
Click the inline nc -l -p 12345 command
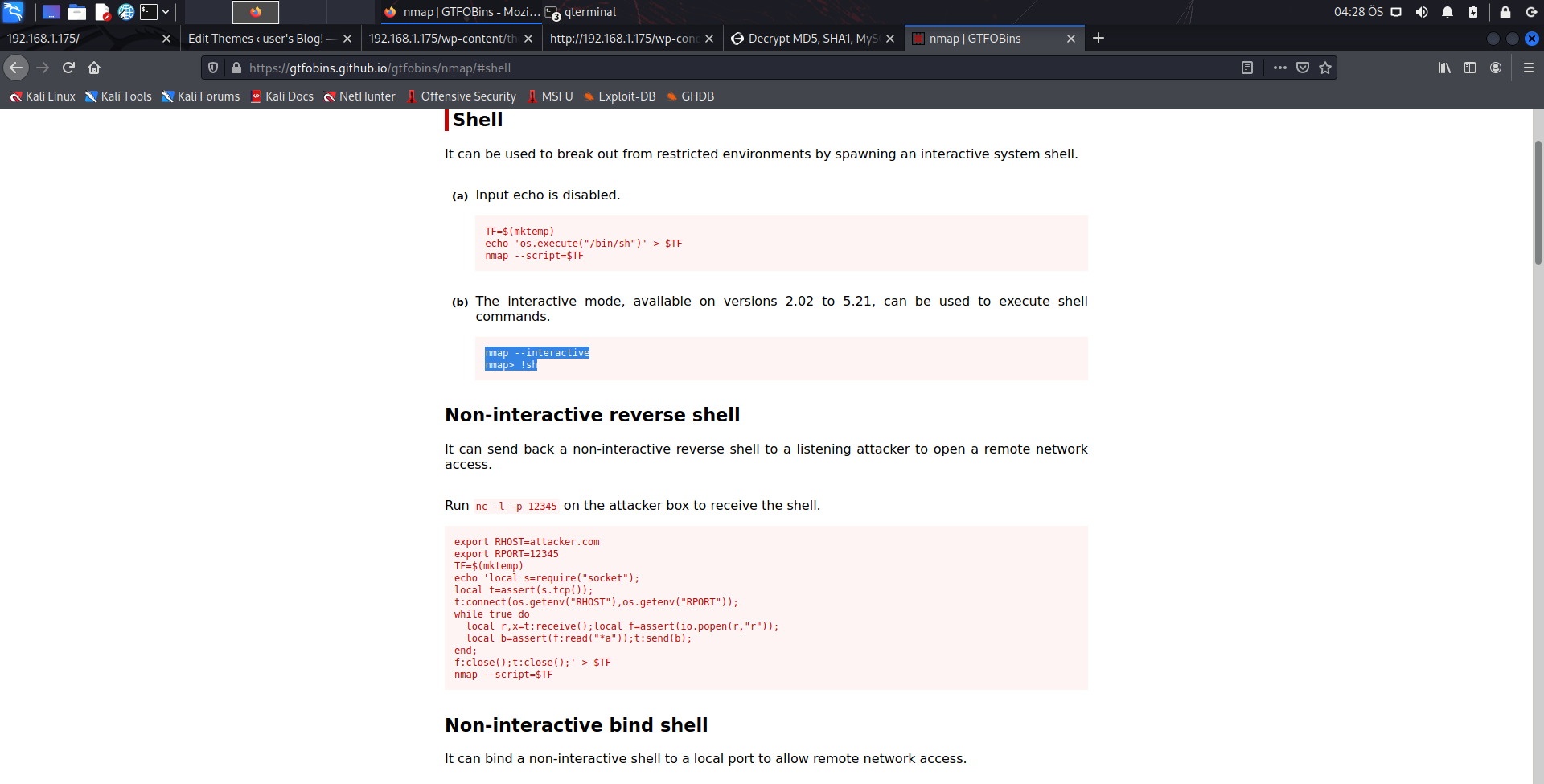point(515,507)
